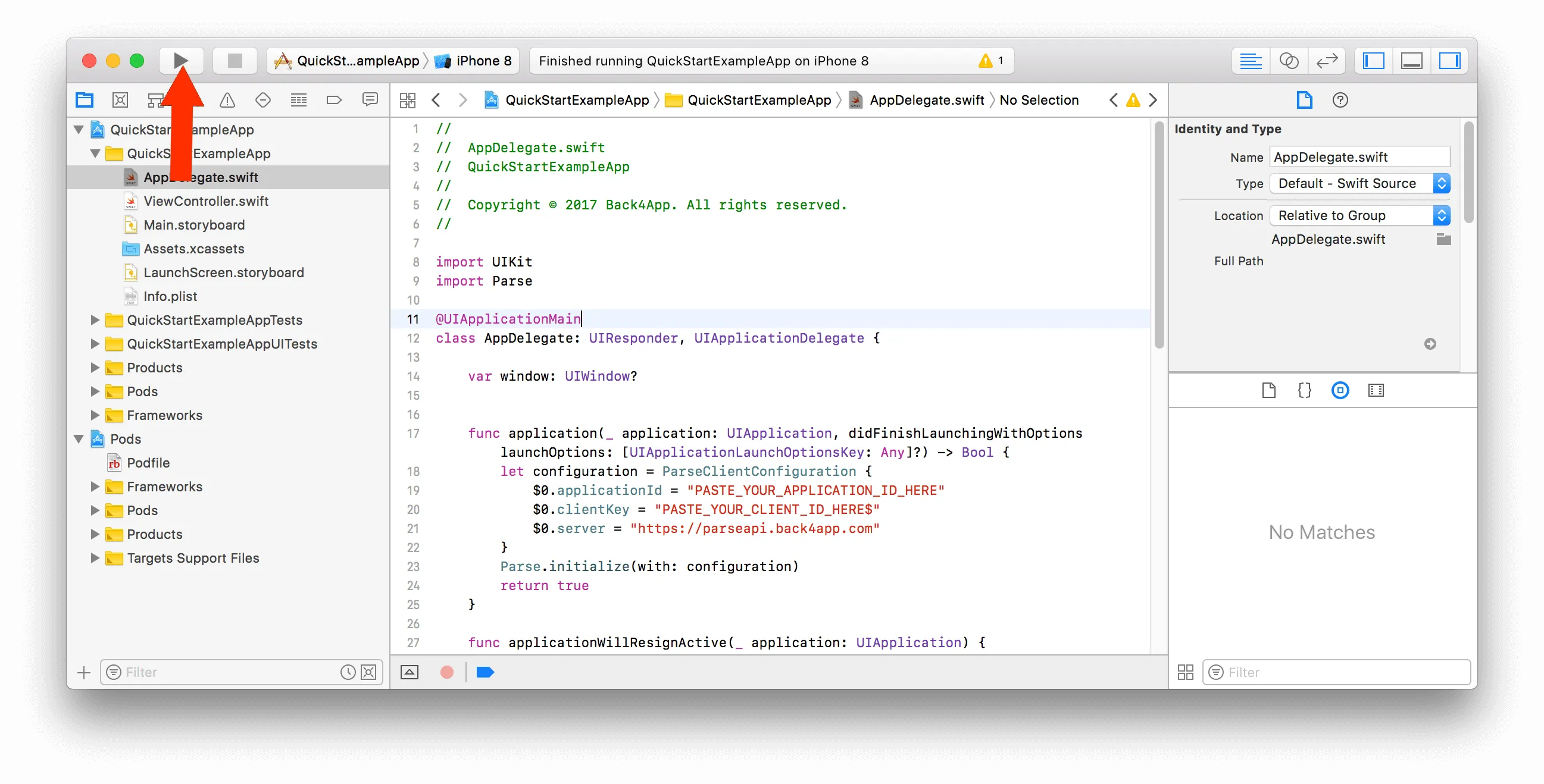The width and height of the screenshot is (1544, 784).
Task: Collapse the QuickStartExampleApp group folder
Action: tap(95, 153)
